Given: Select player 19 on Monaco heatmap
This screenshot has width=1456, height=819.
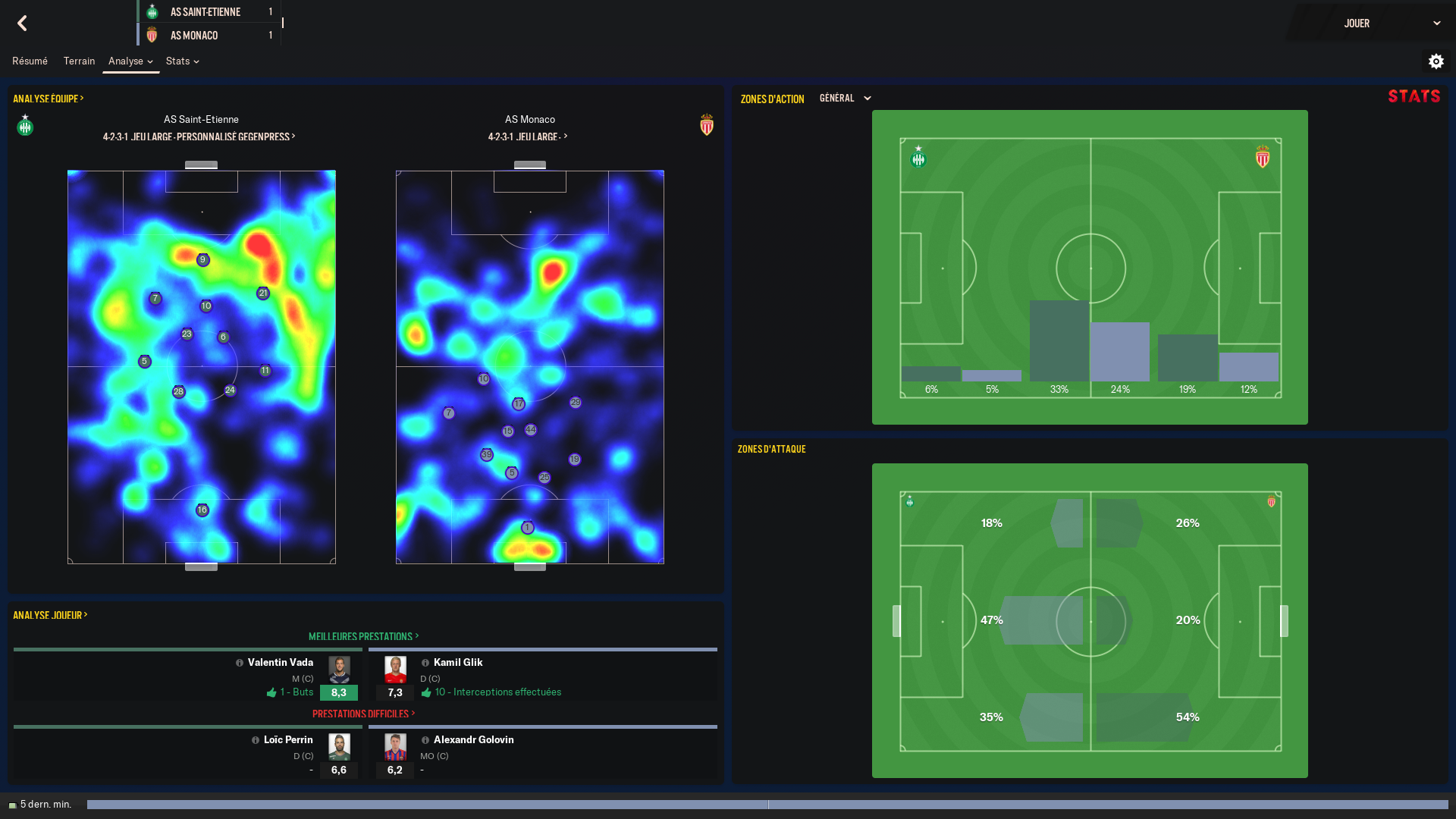Looking at the screenshot, I should (575, 460).
